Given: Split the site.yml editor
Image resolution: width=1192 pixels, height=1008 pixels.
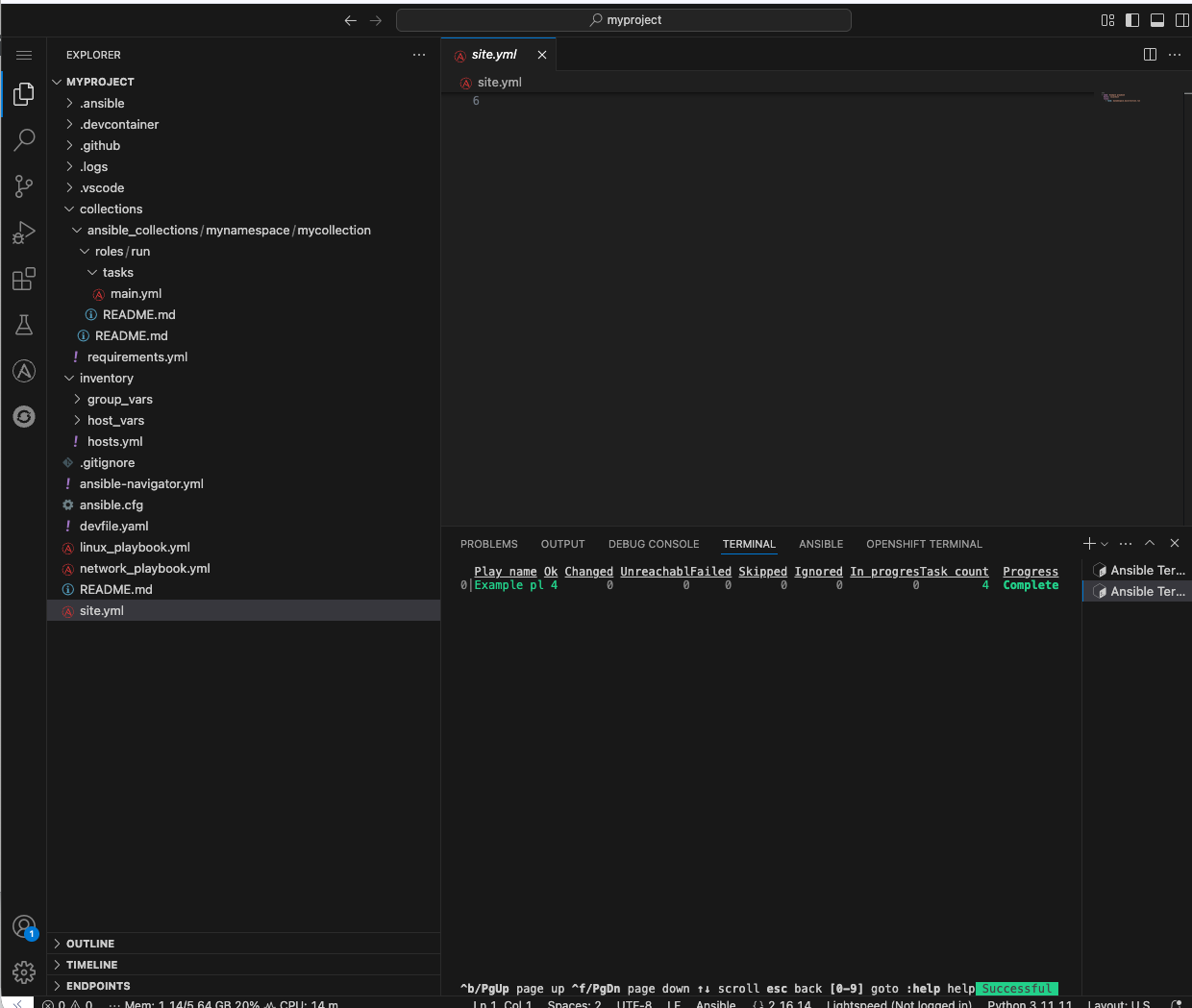Looking at the screenshot, I should (1150, 55).
